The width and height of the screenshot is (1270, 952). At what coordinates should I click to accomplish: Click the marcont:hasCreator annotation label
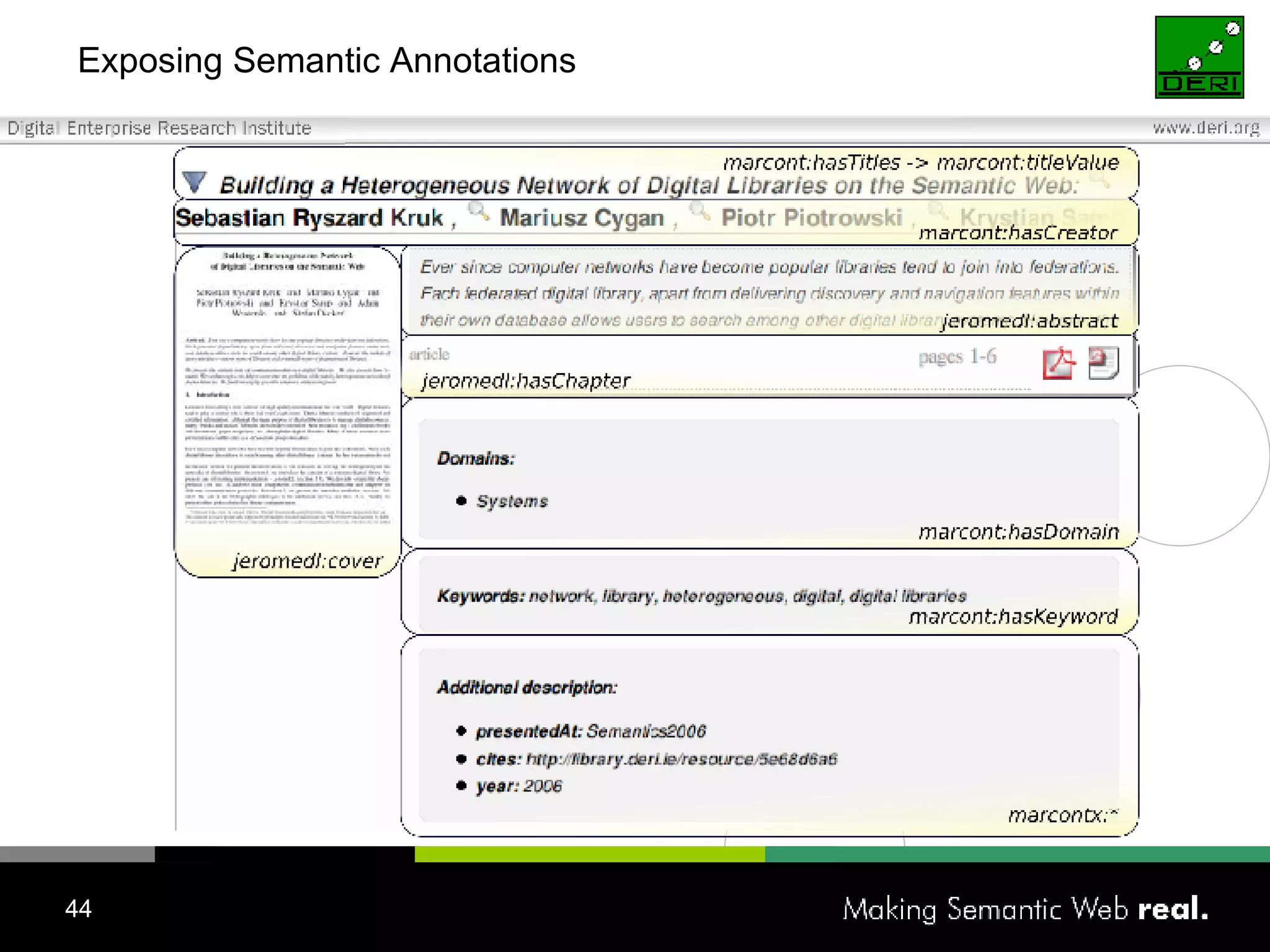click(x=1018, y=233)
